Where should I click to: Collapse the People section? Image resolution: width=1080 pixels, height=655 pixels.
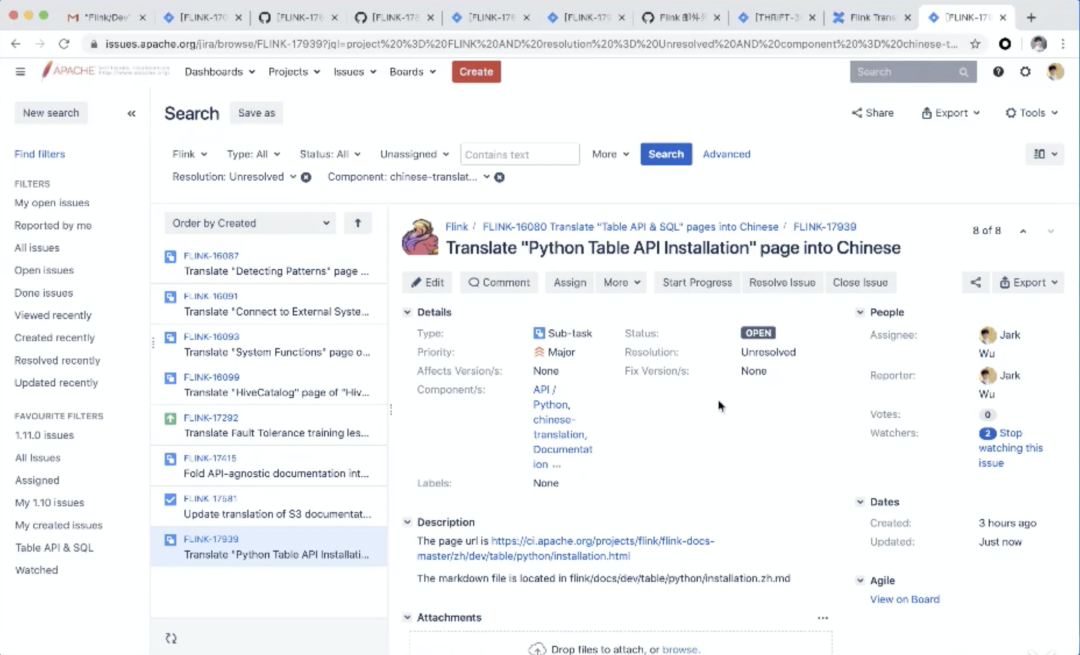click(x=860, y=313)
